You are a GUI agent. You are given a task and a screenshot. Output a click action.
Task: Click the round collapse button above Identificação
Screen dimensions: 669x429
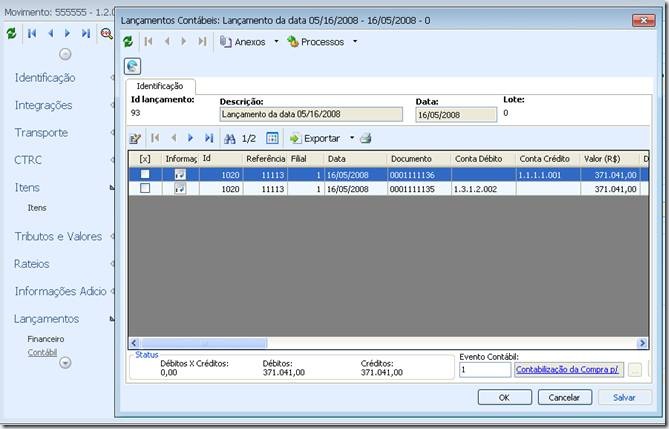(65, 54)
